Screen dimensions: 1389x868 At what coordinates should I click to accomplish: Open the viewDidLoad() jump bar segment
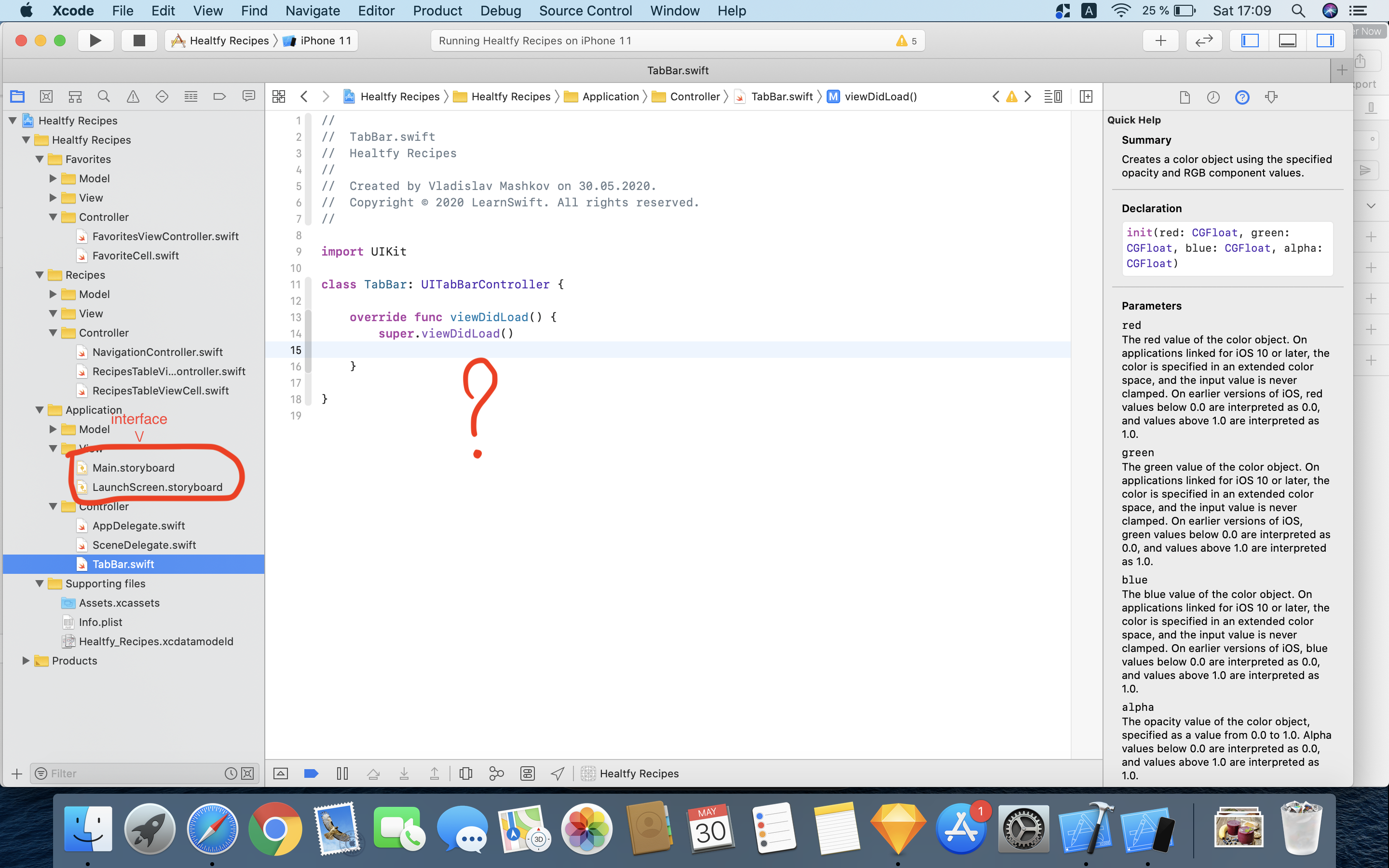point(872,96)
